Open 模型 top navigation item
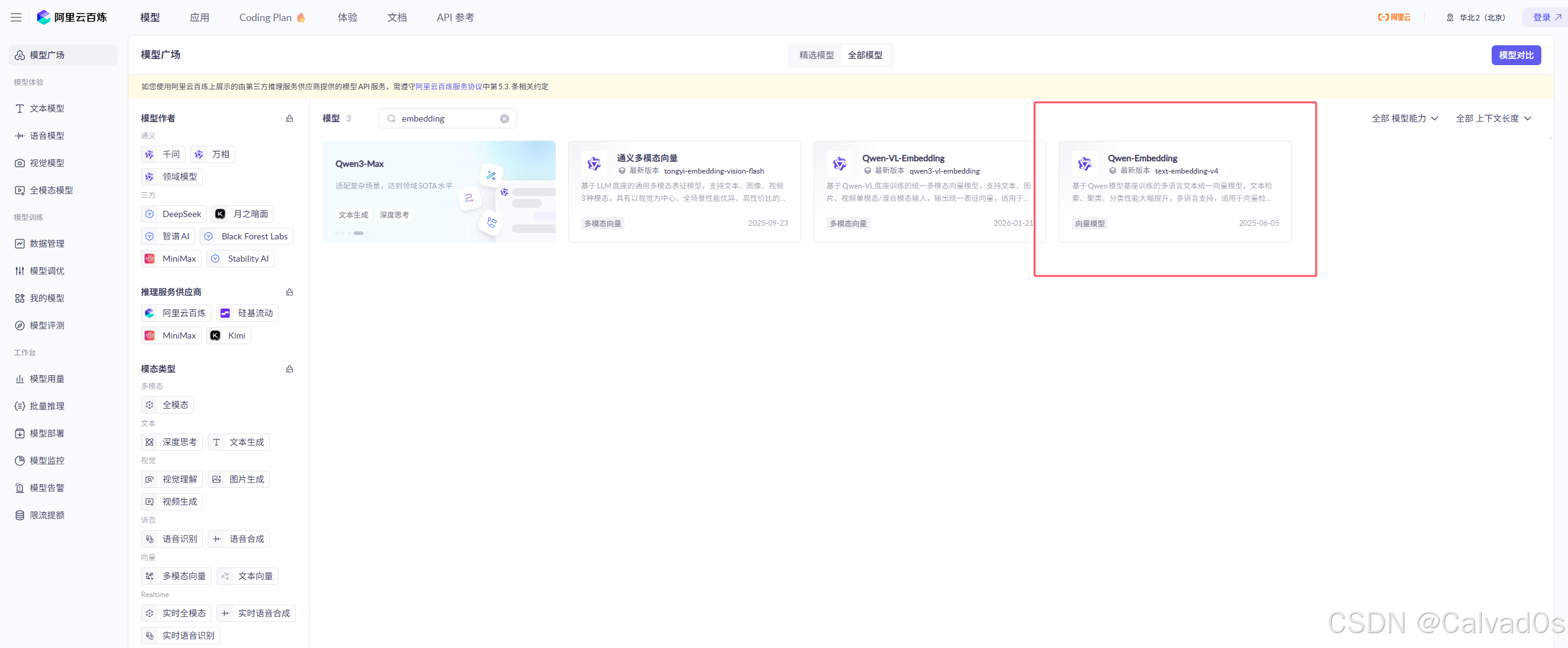 coord(150,17)
